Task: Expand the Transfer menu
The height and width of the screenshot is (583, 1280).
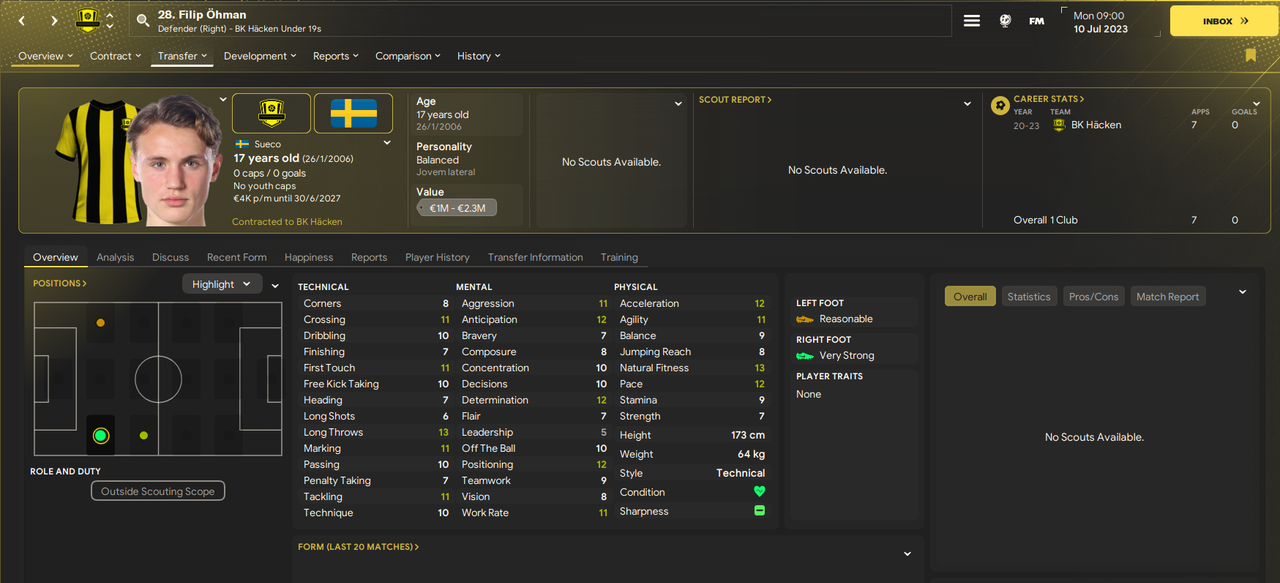Action: point(182,56)
